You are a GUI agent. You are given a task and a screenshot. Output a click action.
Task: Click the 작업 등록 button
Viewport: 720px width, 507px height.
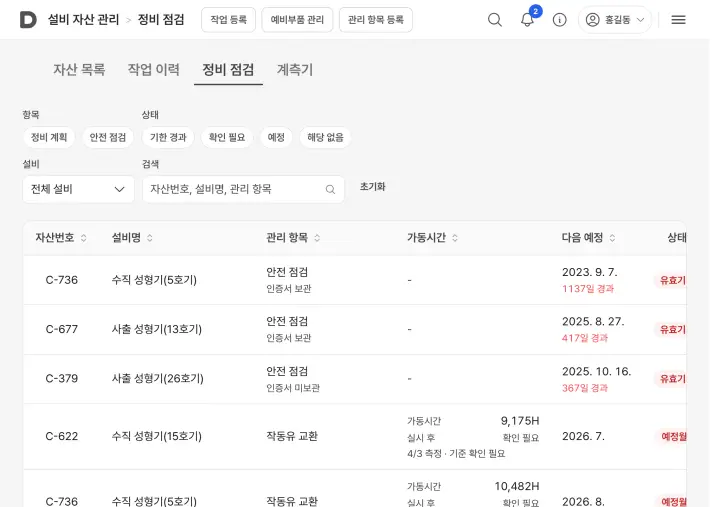[x=228, y=20]
